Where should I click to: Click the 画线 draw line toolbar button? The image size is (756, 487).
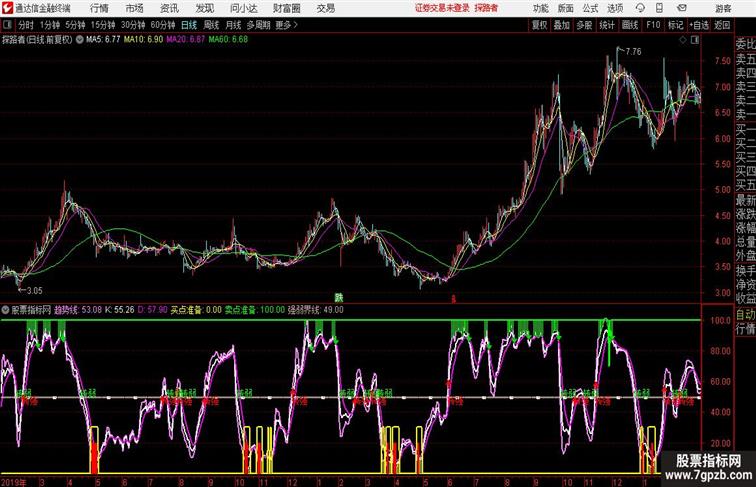pos(630,25)
